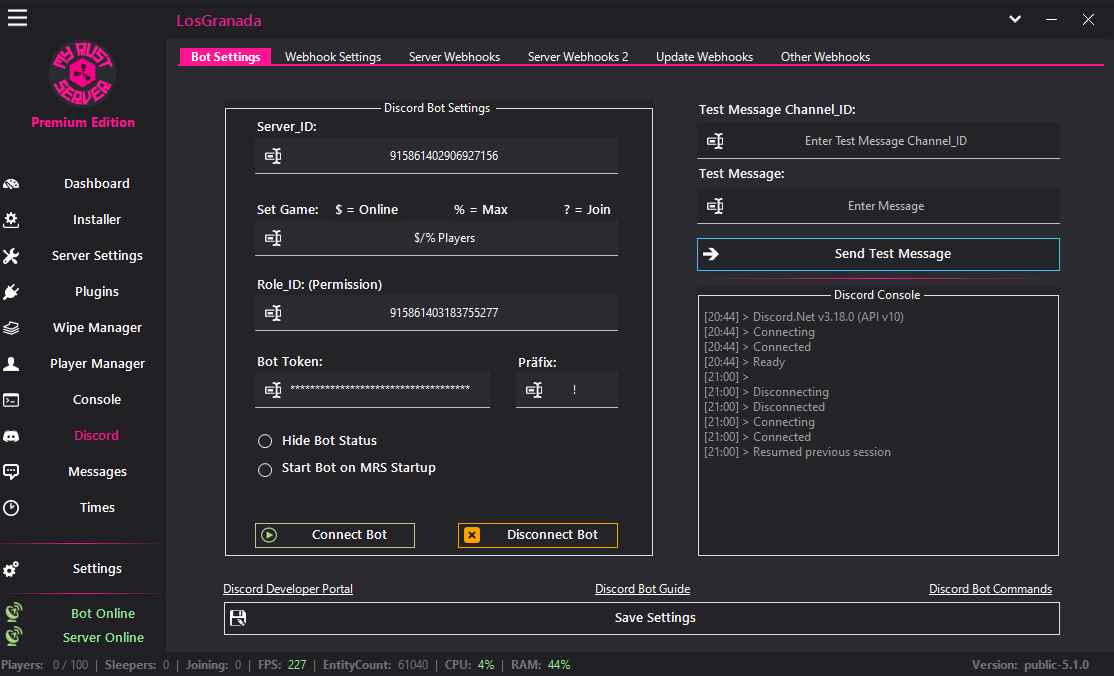
Task: Open Plugins page from sidebar
Action: [97, 292]
